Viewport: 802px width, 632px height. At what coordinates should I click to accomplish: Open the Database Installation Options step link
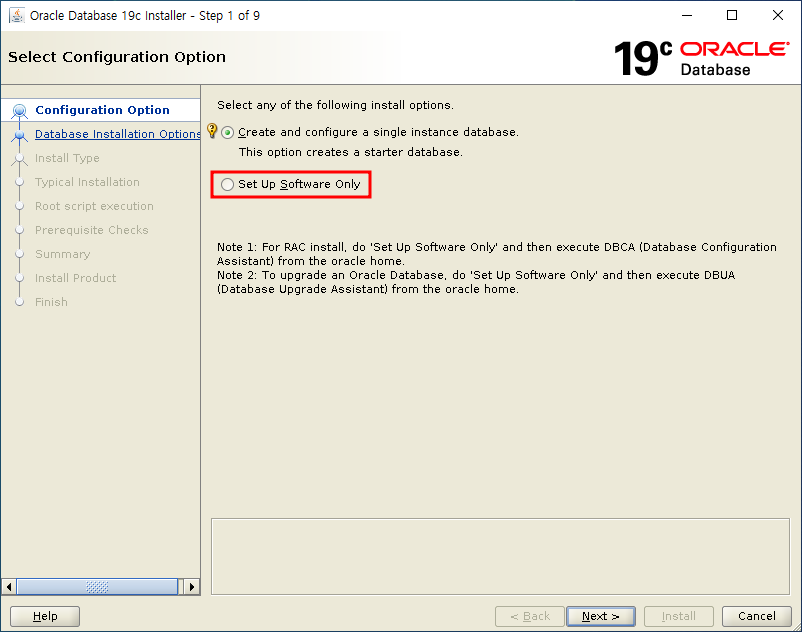point(118,134)
